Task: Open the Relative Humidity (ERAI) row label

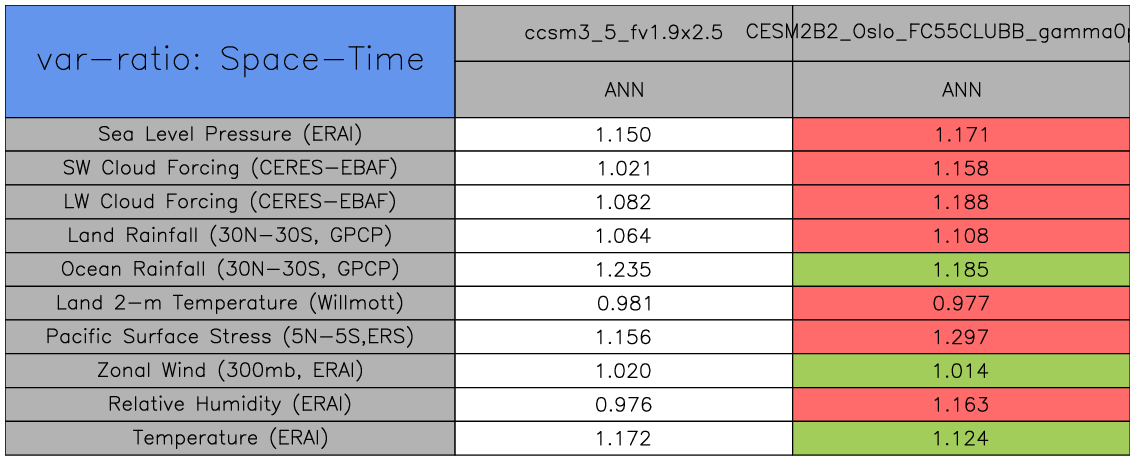Action: tap(230, 405)
